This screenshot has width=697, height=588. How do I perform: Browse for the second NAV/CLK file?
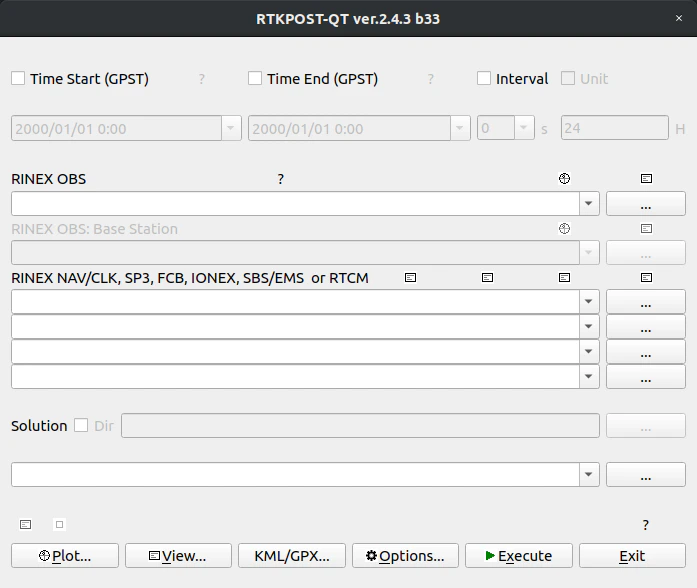point(645,326)
